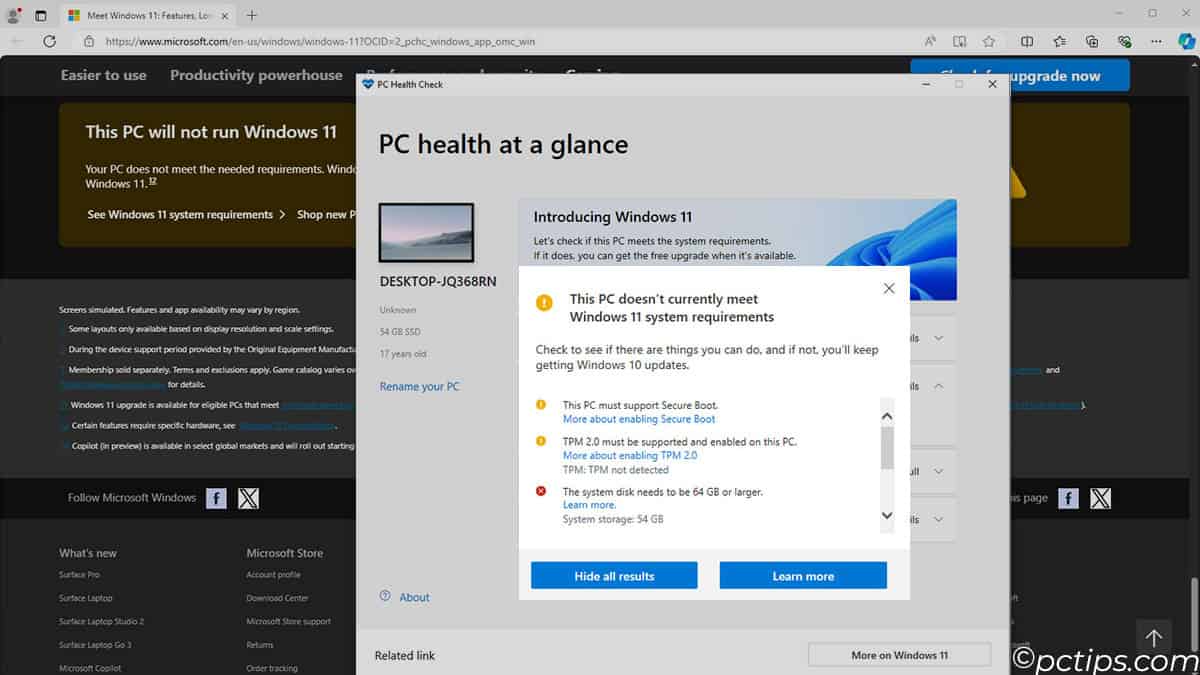
Task: Refresh the page in Edge
Action: pyautogui.click(x=49, y=41)
